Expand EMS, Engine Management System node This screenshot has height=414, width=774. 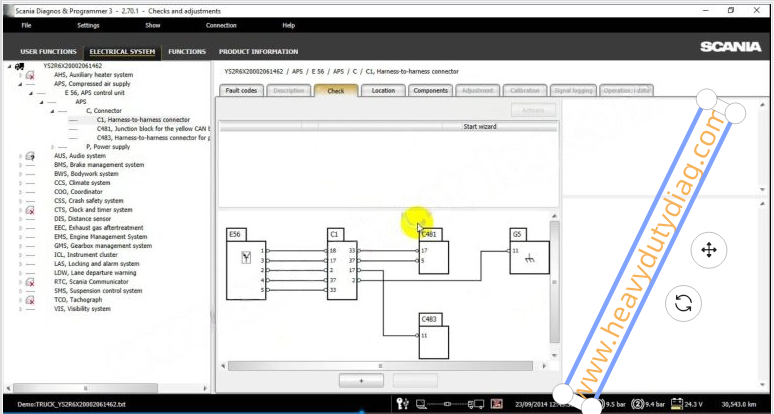tap(20, 237)
